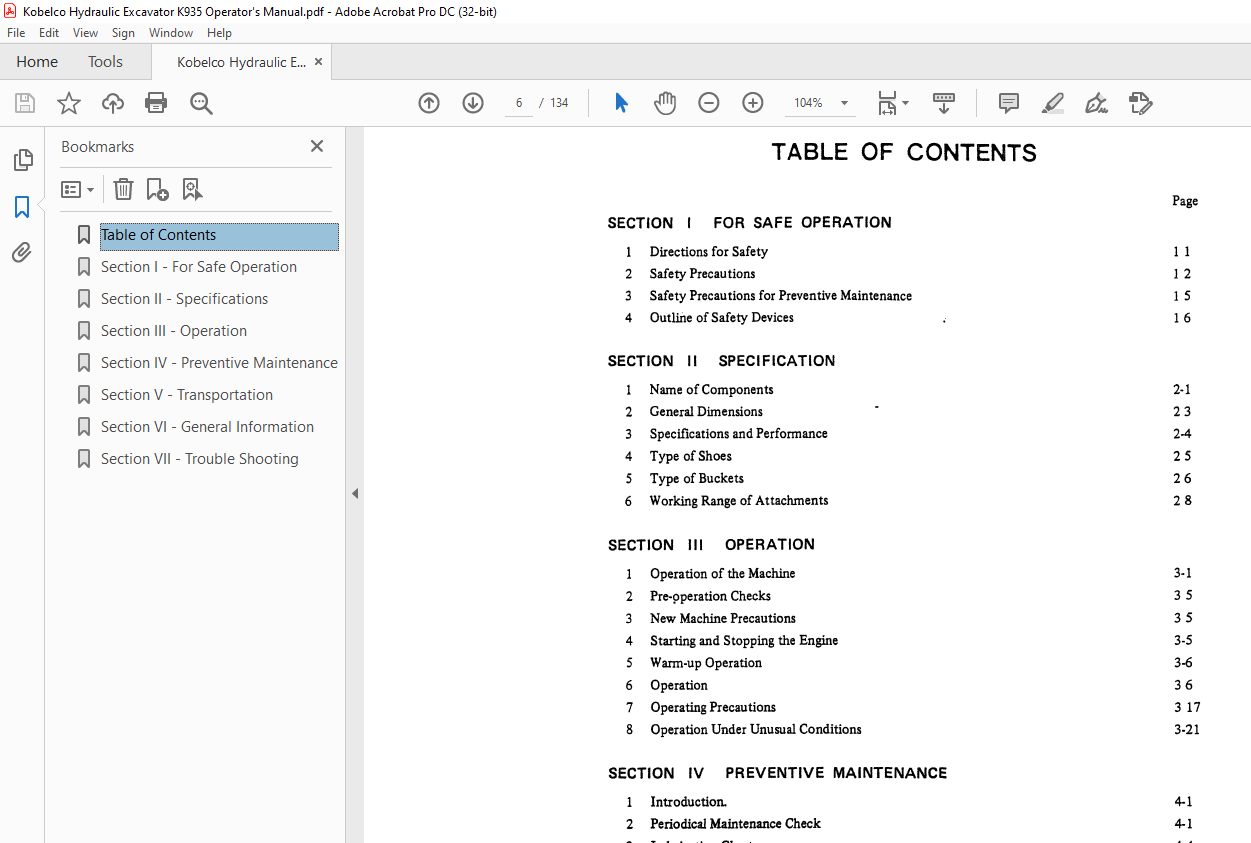Click 'Safety Precautions for Preventive Maintenance' line
Image resolution: width=1251 pixels, height=843 pixels.
pyautogui.click(x=780, y=296)
